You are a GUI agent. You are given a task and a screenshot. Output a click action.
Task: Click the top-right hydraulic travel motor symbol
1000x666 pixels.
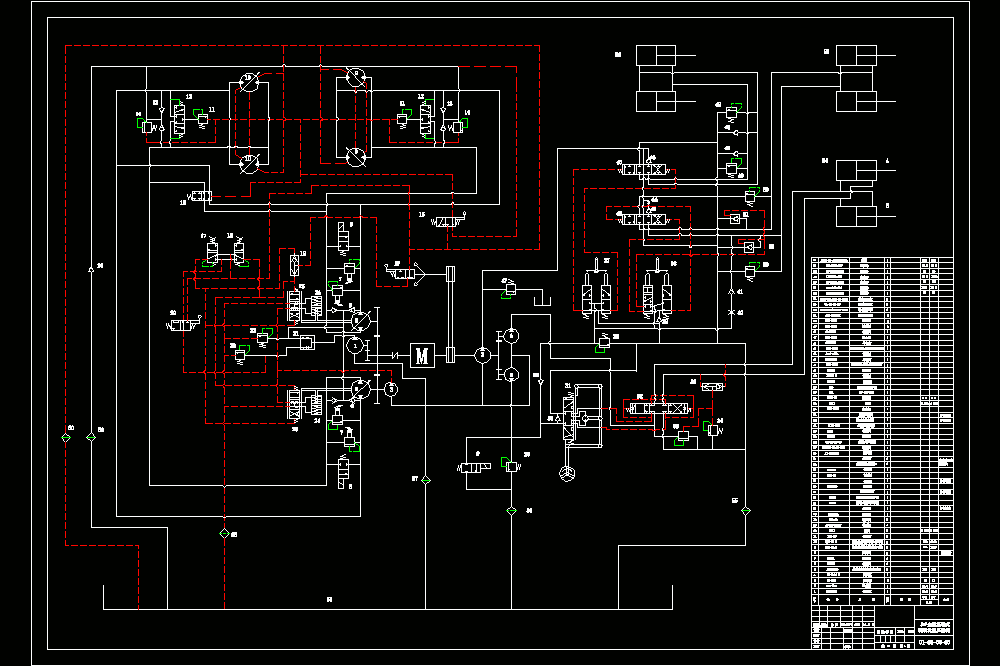(356, 78)
